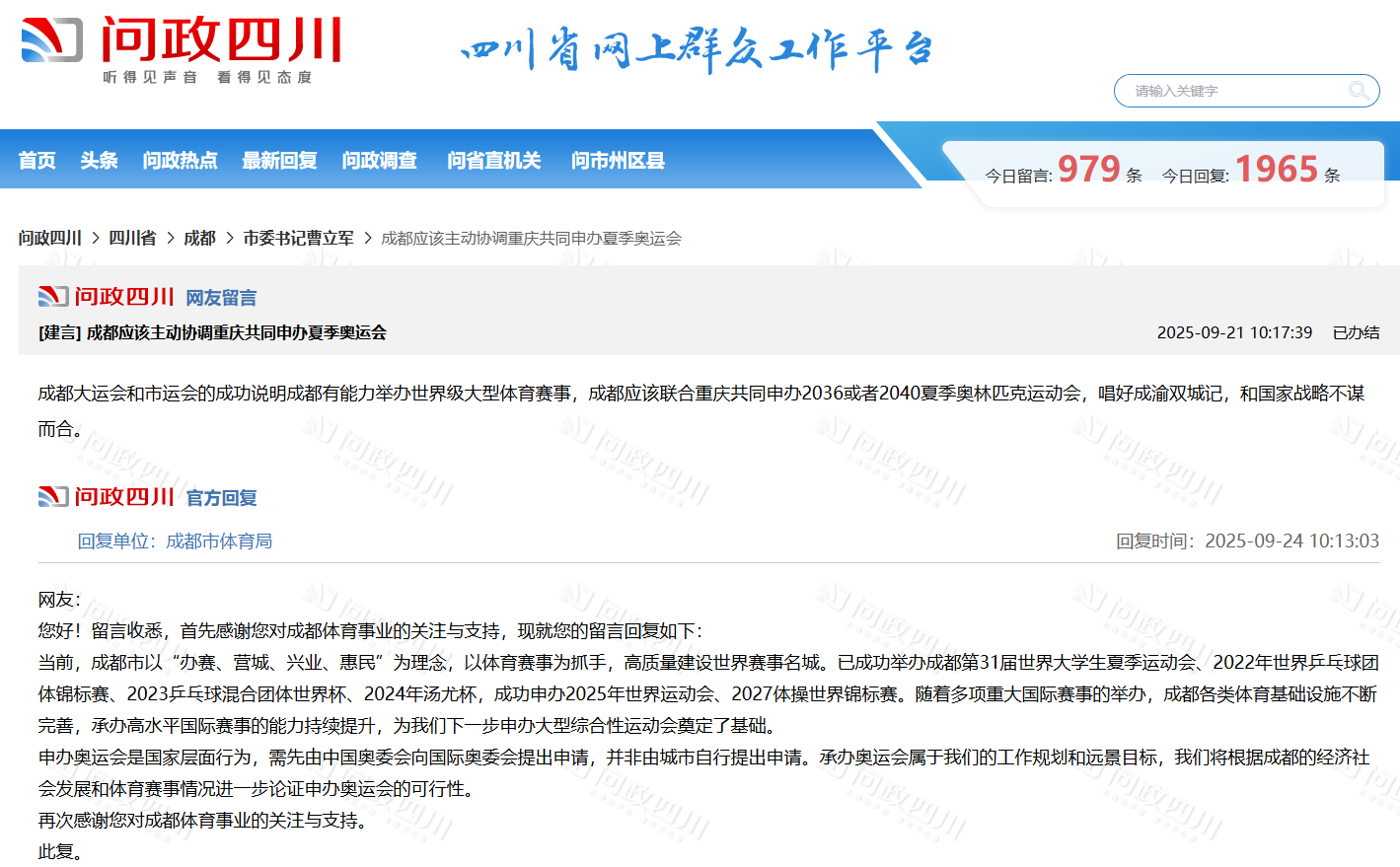This screenshot has height=867, width=1400.
Task: Click the logo icon beside 官方回复
Action: point(53,497)
